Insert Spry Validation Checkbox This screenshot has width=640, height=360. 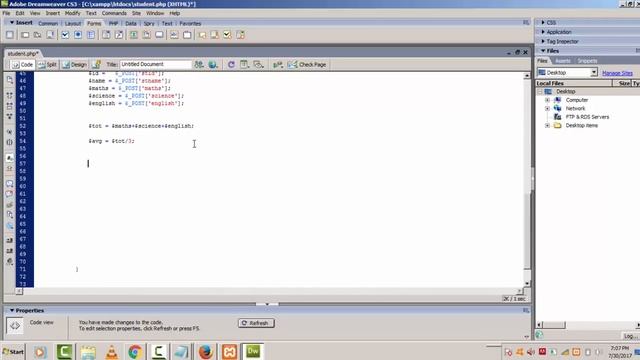227,35
